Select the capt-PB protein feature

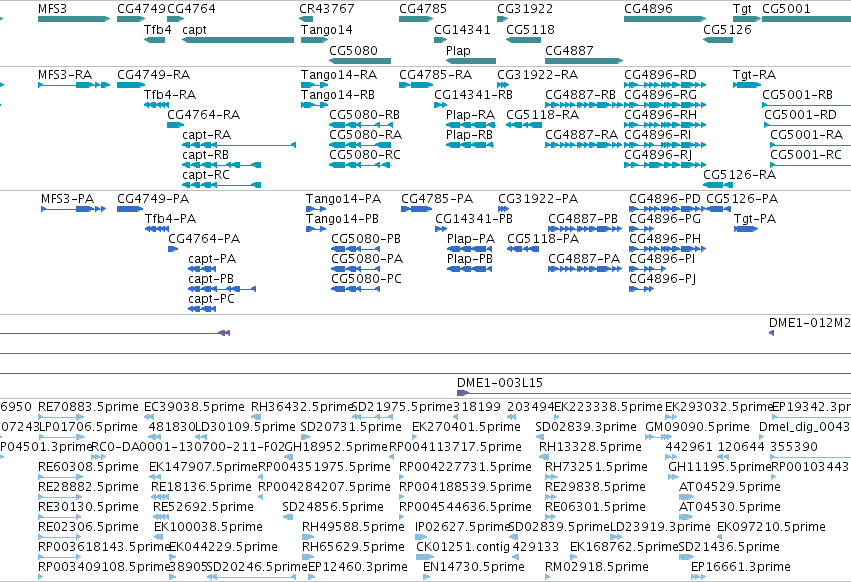click(x=221, y=289)
